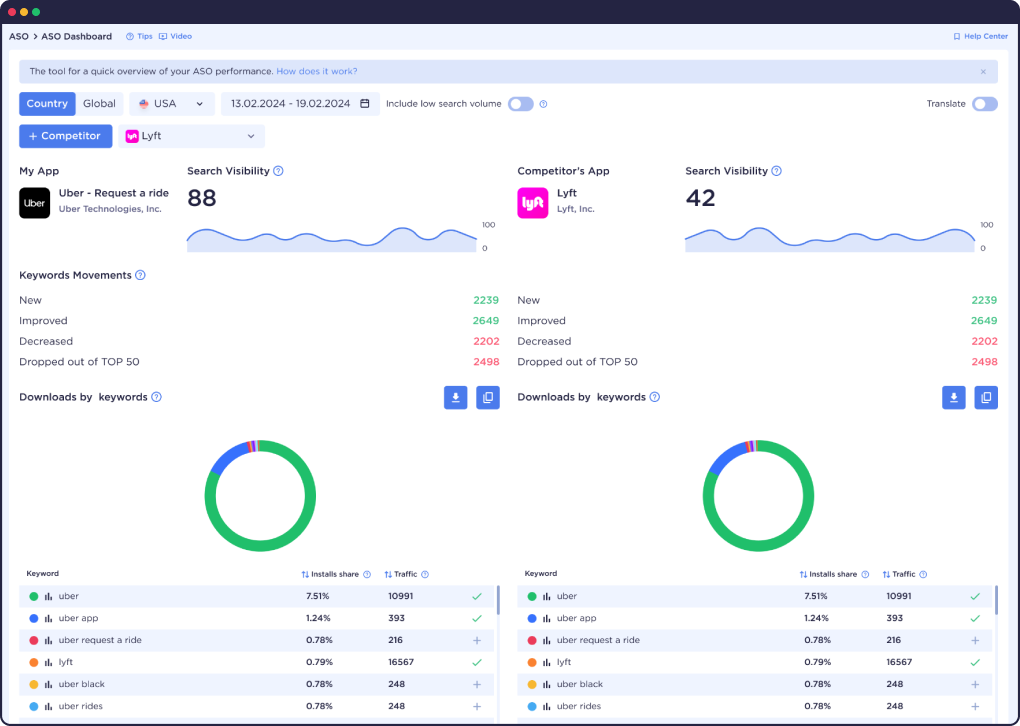The image size is (1020, 726).
Task: Open the Tips help icon link
Action: pyautogui.click(x=139, y=36)
